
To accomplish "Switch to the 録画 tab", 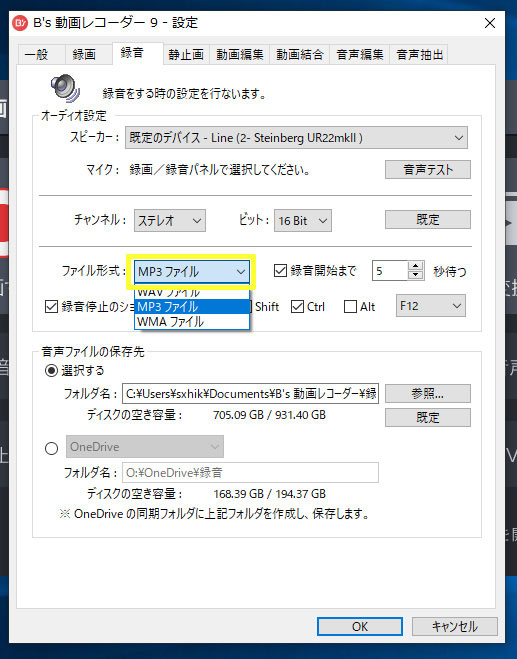I will (84, 55).
